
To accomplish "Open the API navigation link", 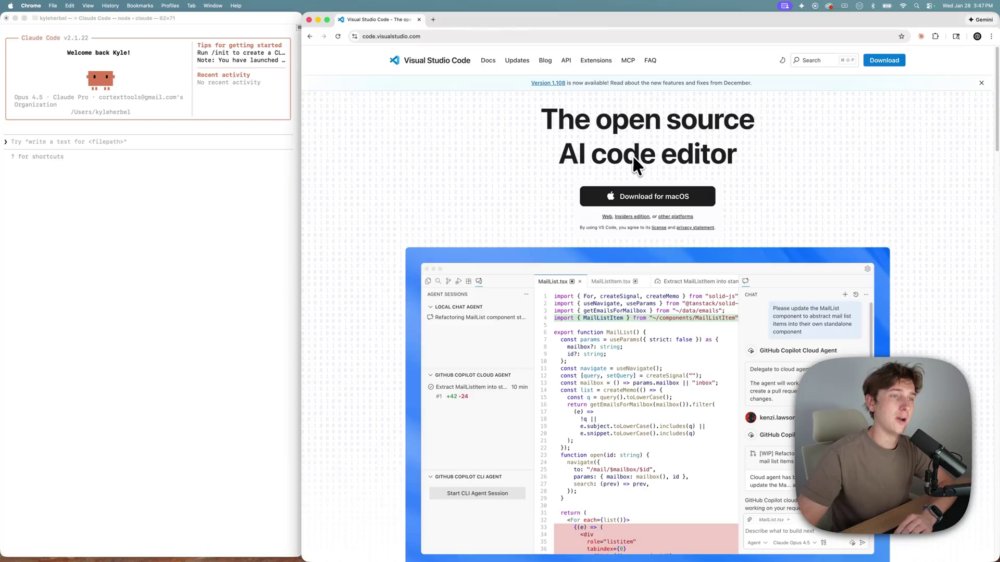I will (566, 60).
